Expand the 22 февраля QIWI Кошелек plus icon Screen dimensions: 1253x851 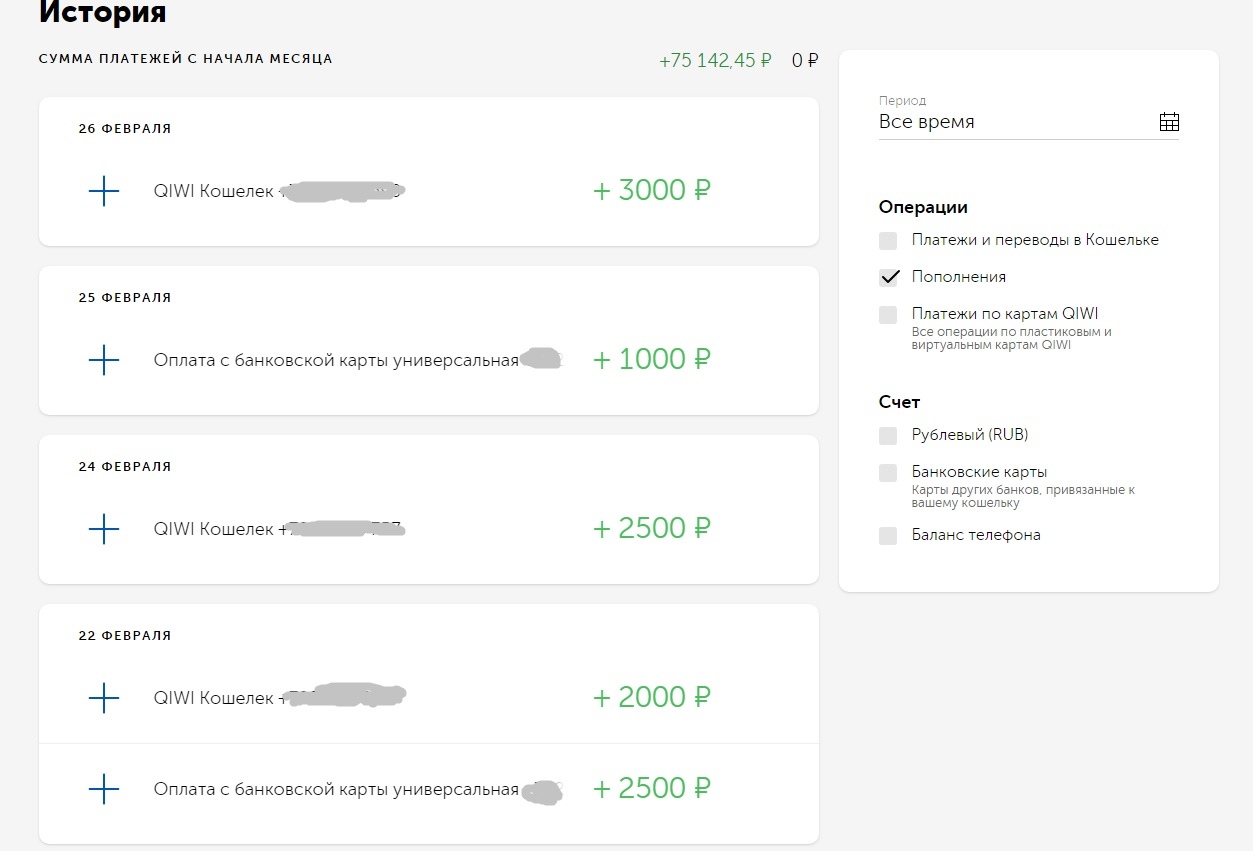(104, 698)
